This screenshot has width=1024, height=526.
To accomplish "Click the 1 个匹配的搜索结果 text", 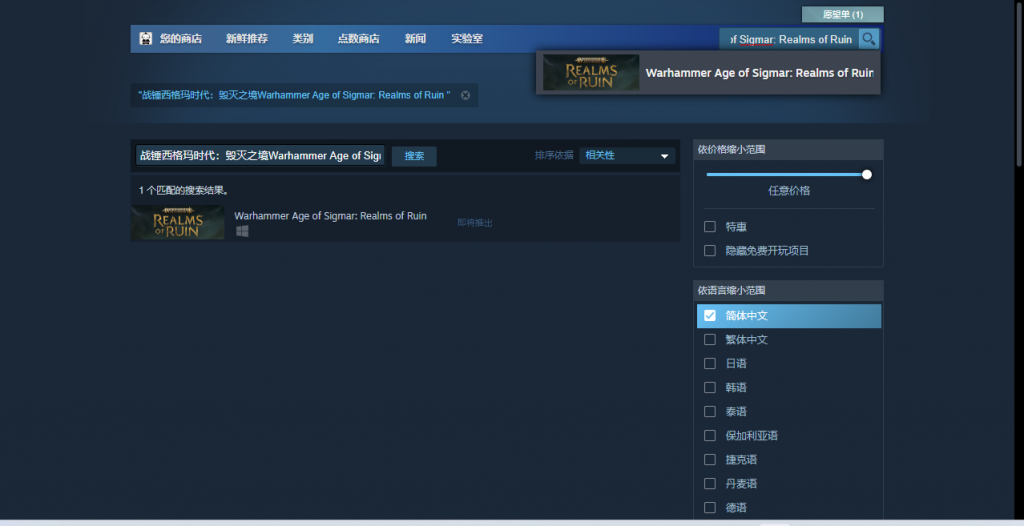I will click(184, 191).
